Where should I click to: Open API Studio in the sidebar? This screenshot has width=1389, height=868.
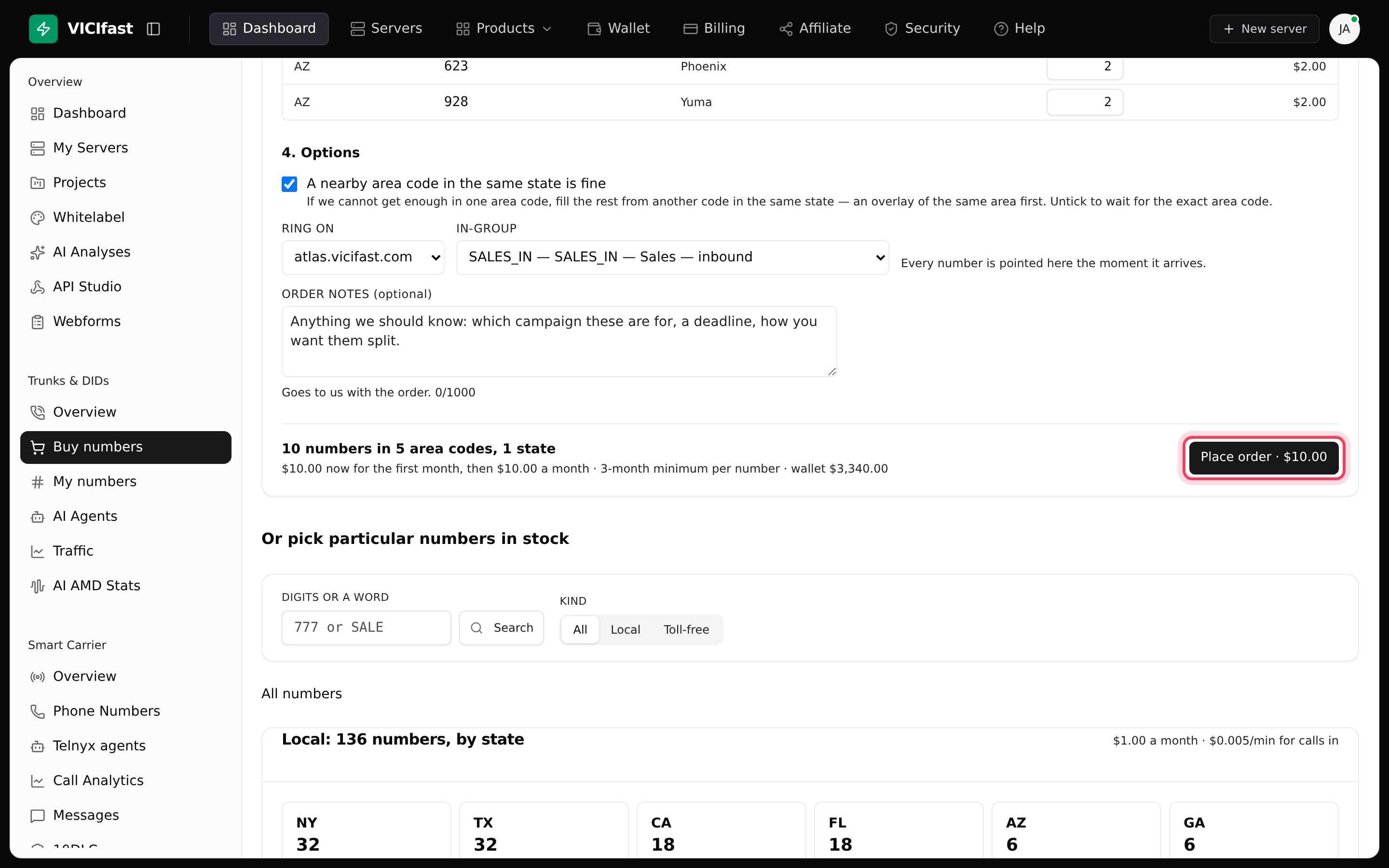[x=126, y=287]
